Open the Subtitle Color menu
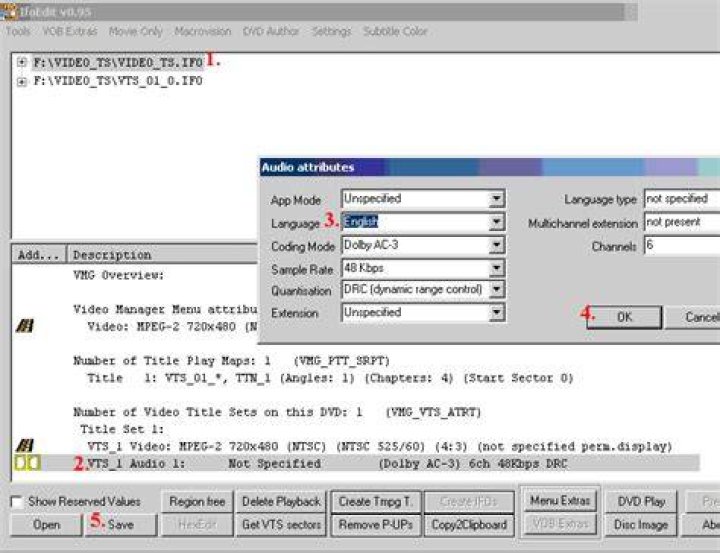Image resolution: width=720 pixels, height=553 pixels. click(395, 32)
